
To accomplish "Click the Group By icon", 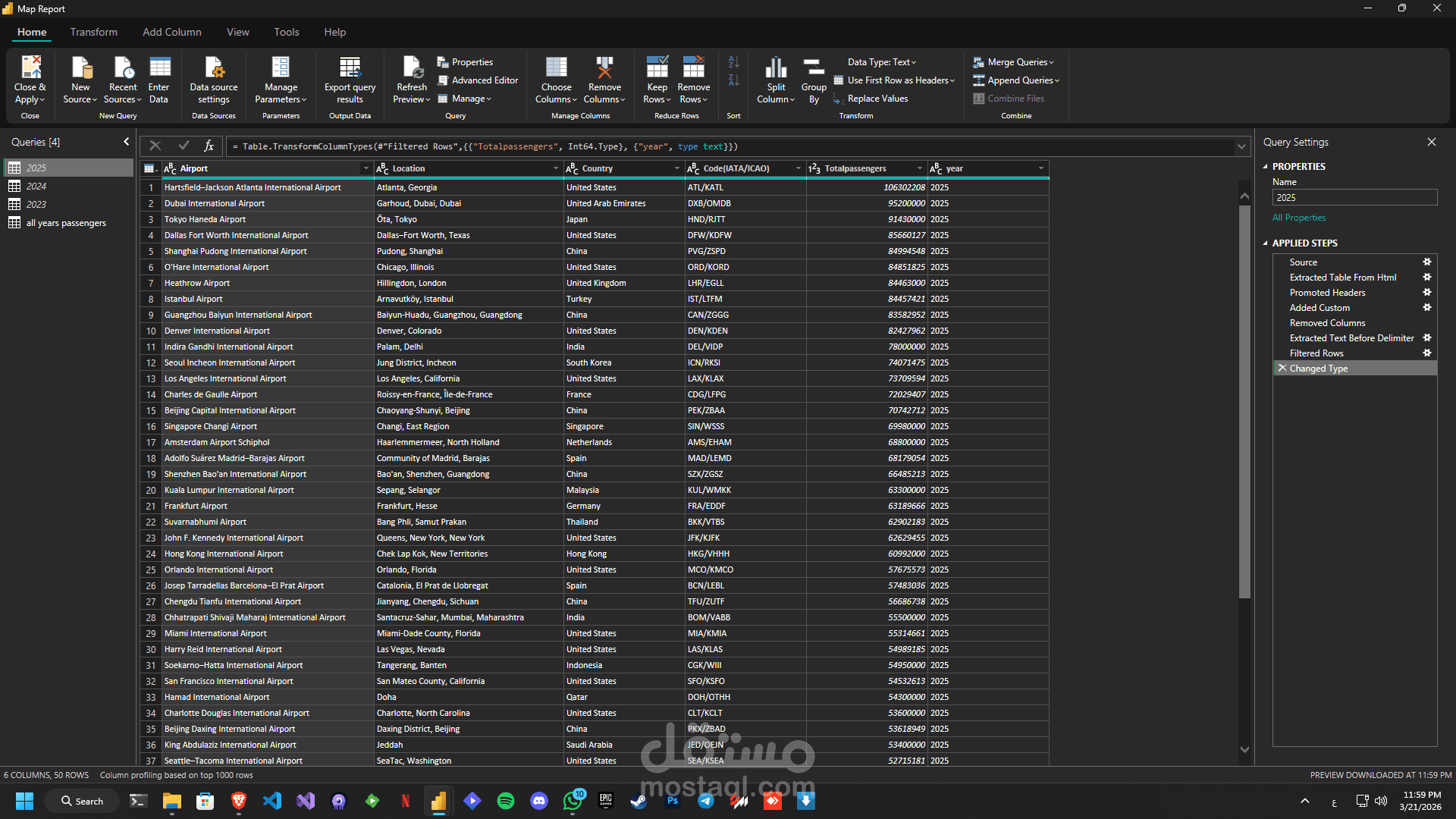I will pyautogui.click(x=814, y=68).
